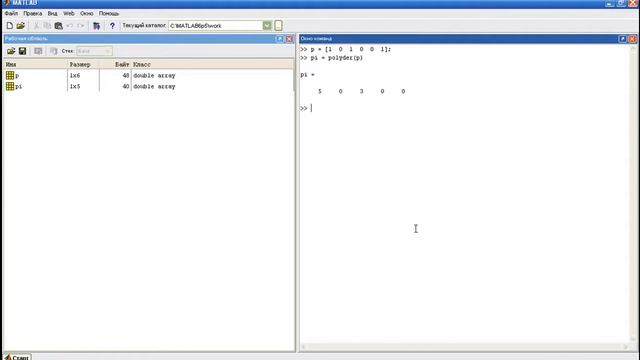This screenshot has height=360, width=640.
Task: Select the variable pi icon in workspace
Action: (10, 86)
